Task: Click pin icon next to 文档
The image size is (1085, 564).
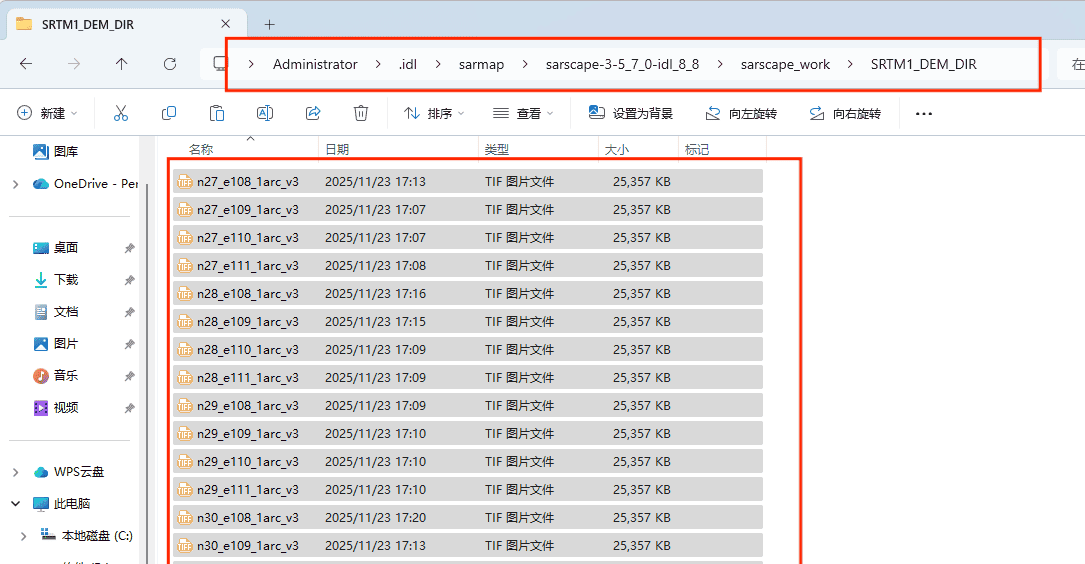Action: click(129, 312)
